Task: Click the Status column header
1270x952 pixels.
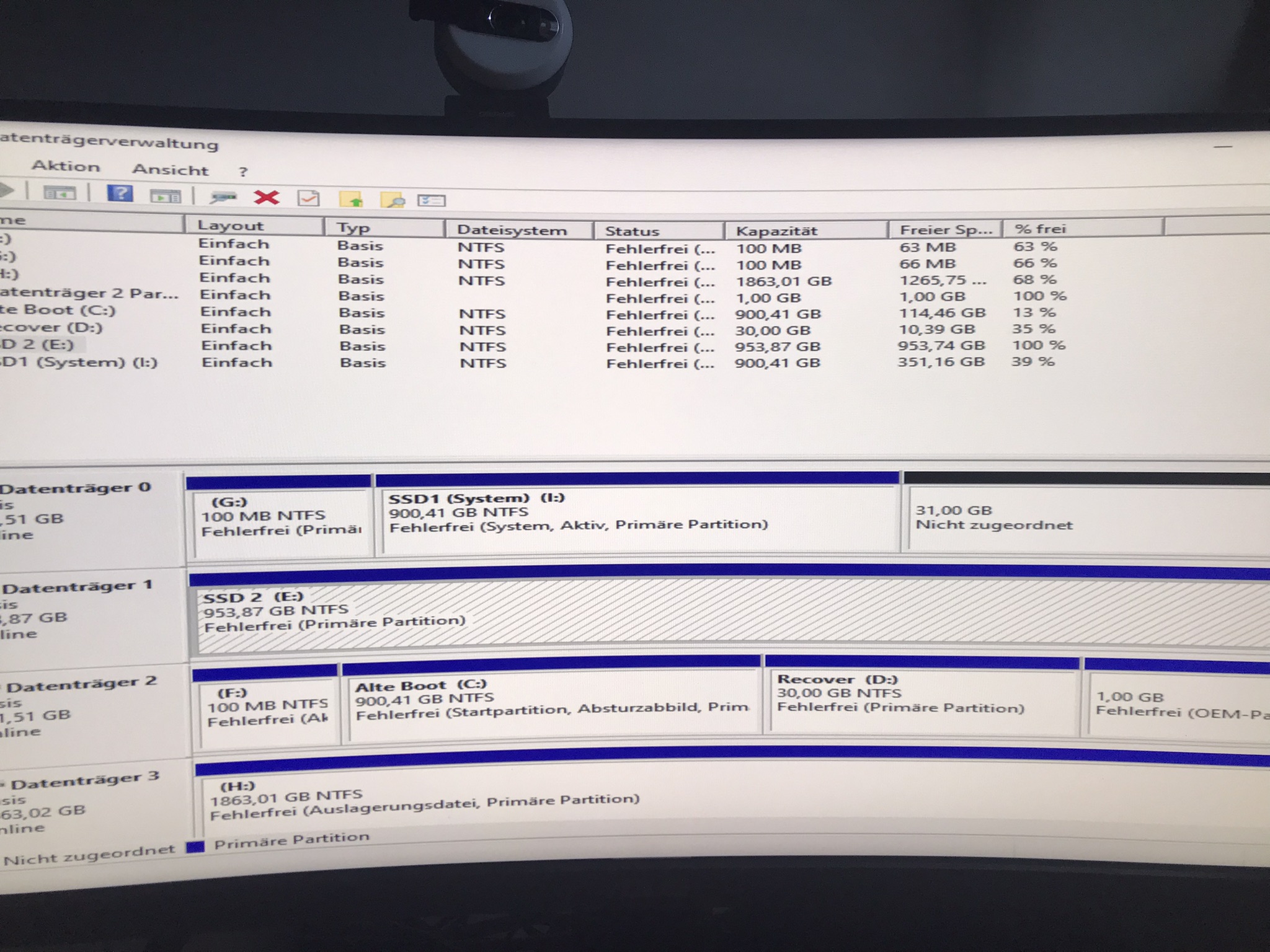Action: pos(632,231)
